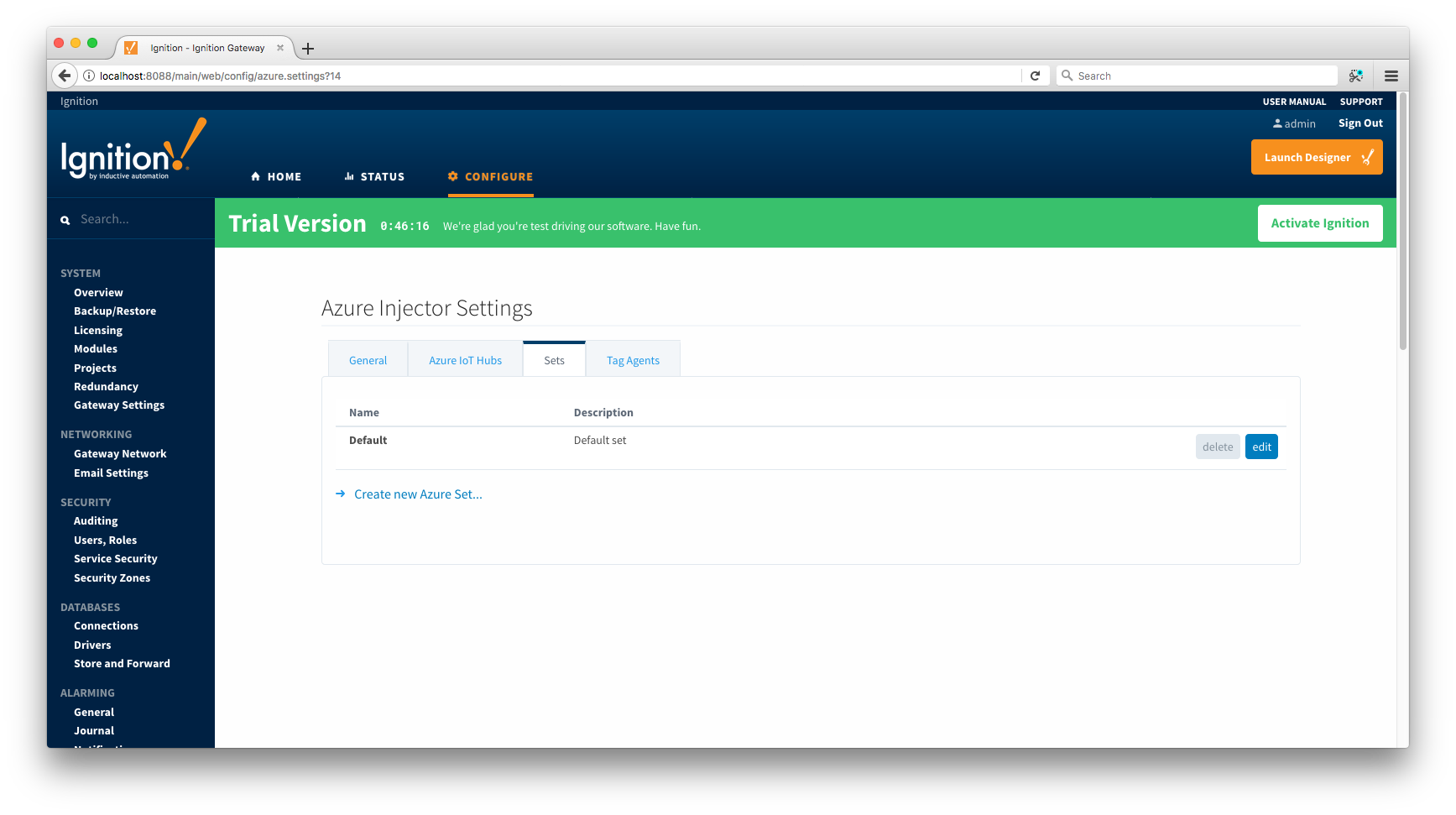This screenshot has height=815, width=1456.
Task: Open Gateway Settings in the sidebar
Action: (119, 405)
